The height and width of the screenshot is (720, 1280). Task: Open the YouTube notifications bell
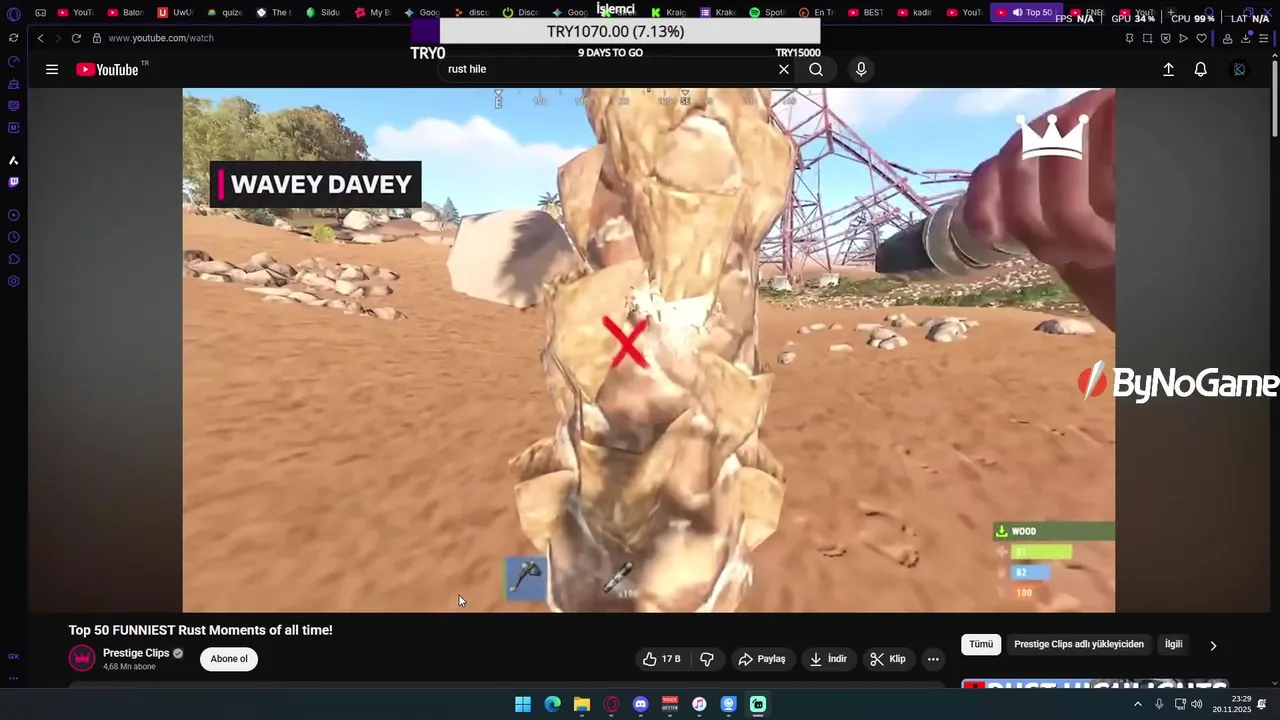coord(1201,69)
